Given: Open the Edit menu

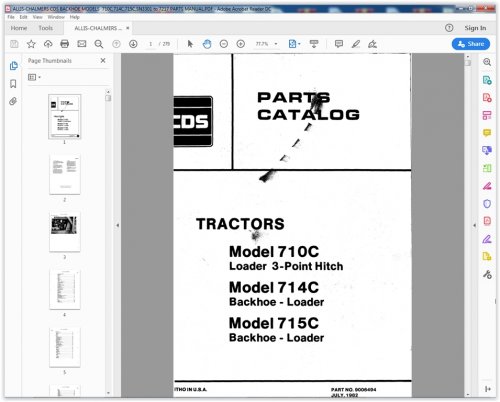Looking at the screenshot, I should (x=23, y=17).
